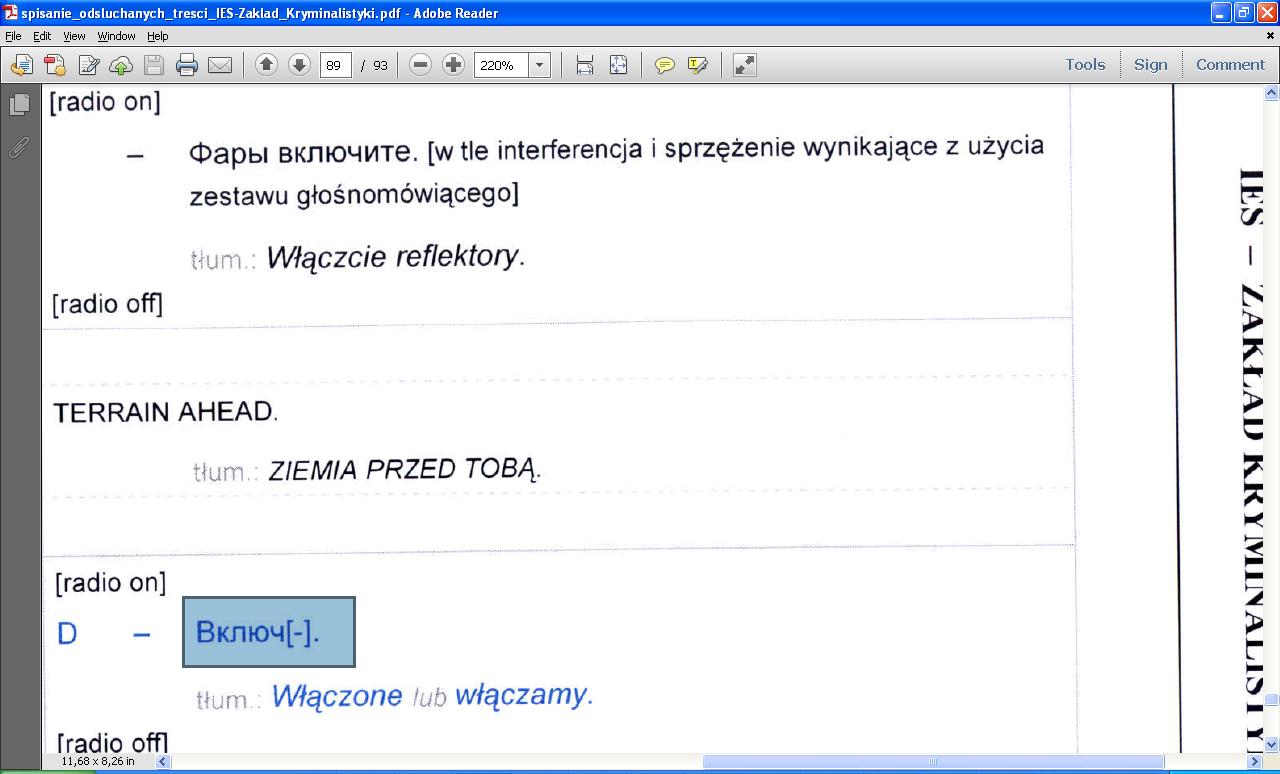The width and height of the screenshot is (1280, 774).
Task: Click the vertical scrollbar thumb
Action: 1271,700
